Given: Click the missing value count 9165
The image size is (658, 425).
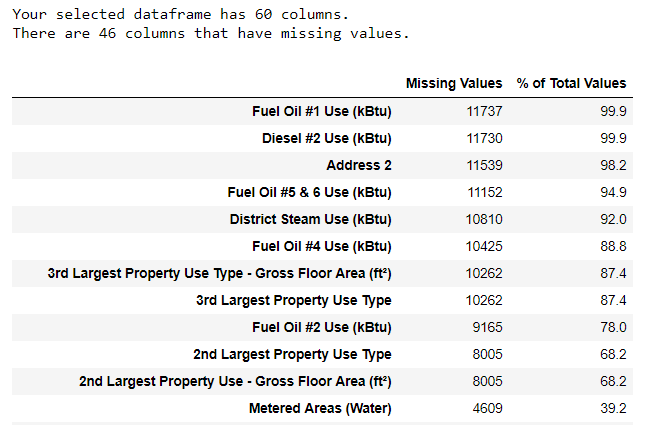Looking at the screenshot, I should 487,327.
